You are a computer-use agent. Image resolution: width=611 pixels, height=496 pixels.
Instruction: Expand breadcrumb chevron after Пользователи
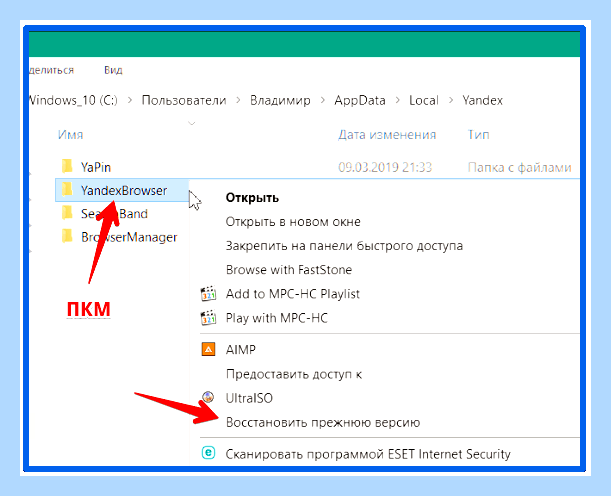238,101
